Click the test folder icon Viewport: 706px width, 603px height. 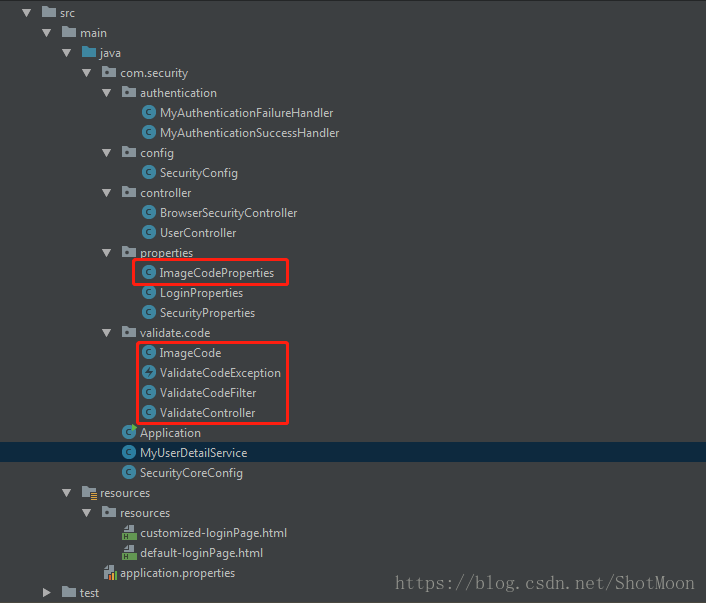tap(68, 591)
